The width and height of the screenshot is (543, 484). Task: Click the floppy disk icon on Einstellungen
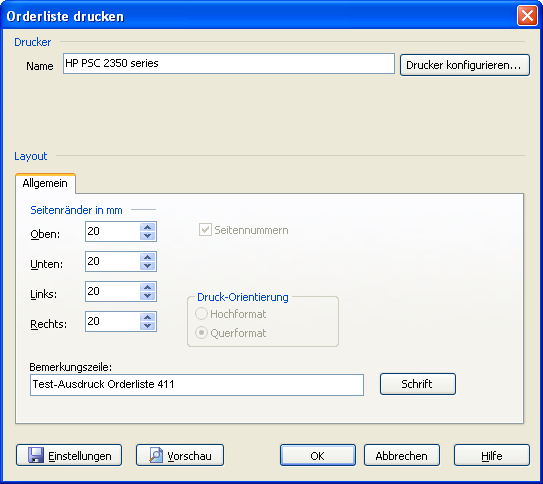36,455
